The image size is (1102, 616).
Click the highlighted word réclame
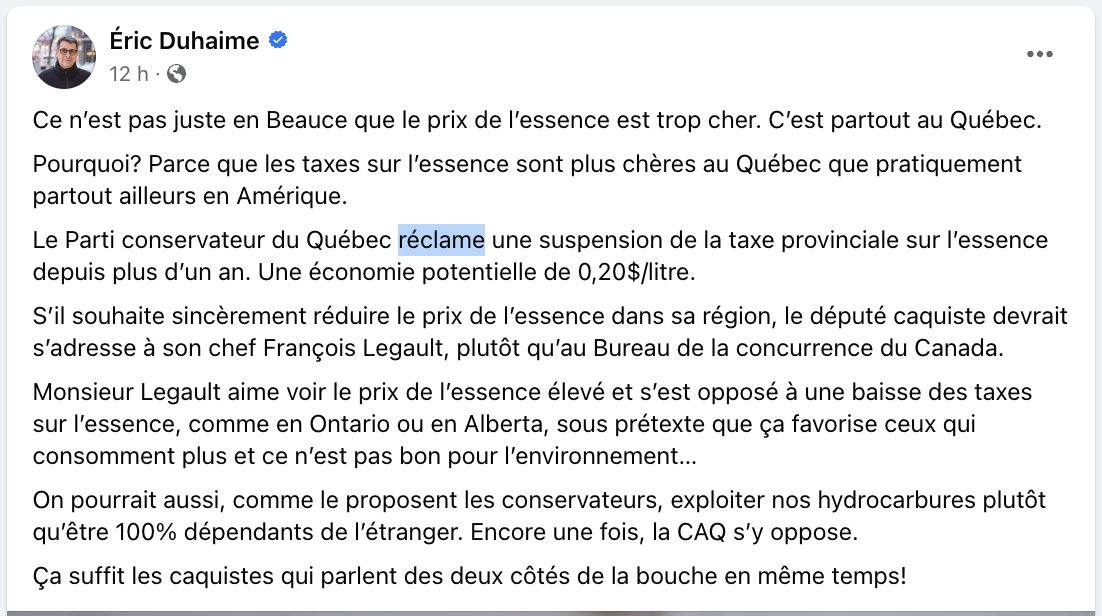(x=441, y=240)
